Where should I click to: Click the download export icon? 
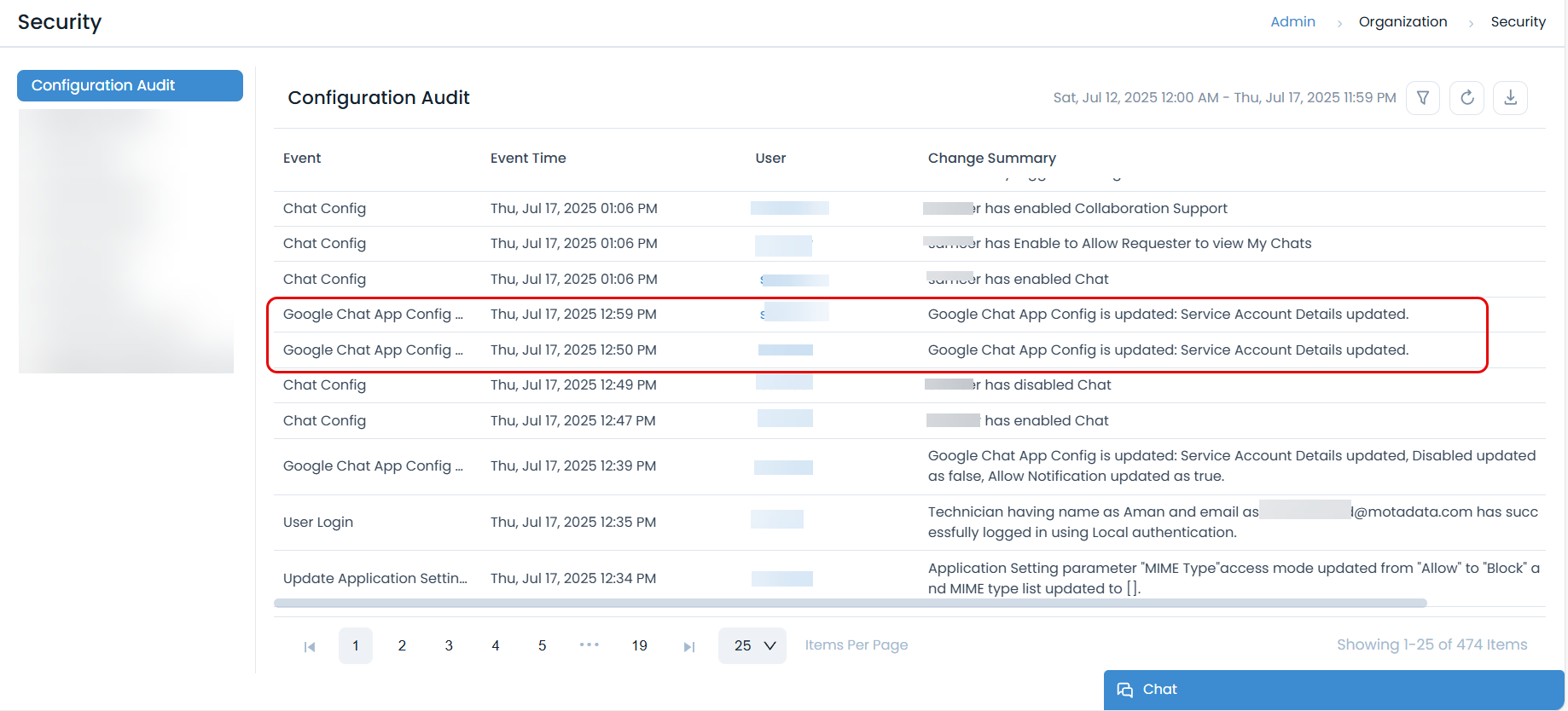1510,98
